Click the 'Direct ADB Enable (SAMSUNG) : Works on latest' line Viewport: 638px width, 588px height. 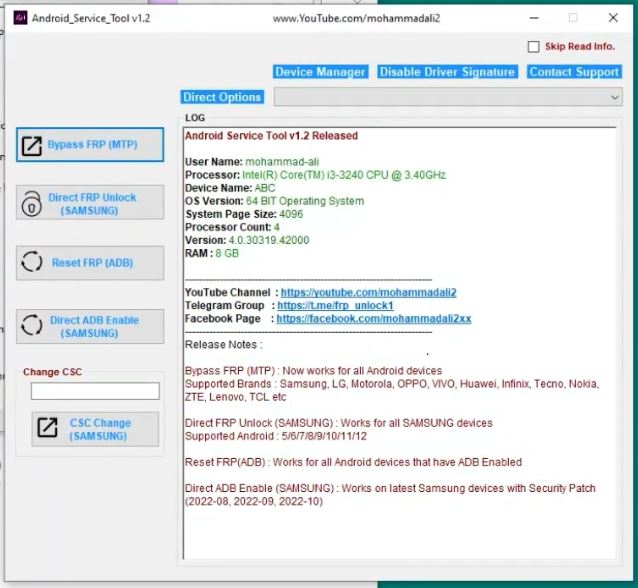(390, 488)
